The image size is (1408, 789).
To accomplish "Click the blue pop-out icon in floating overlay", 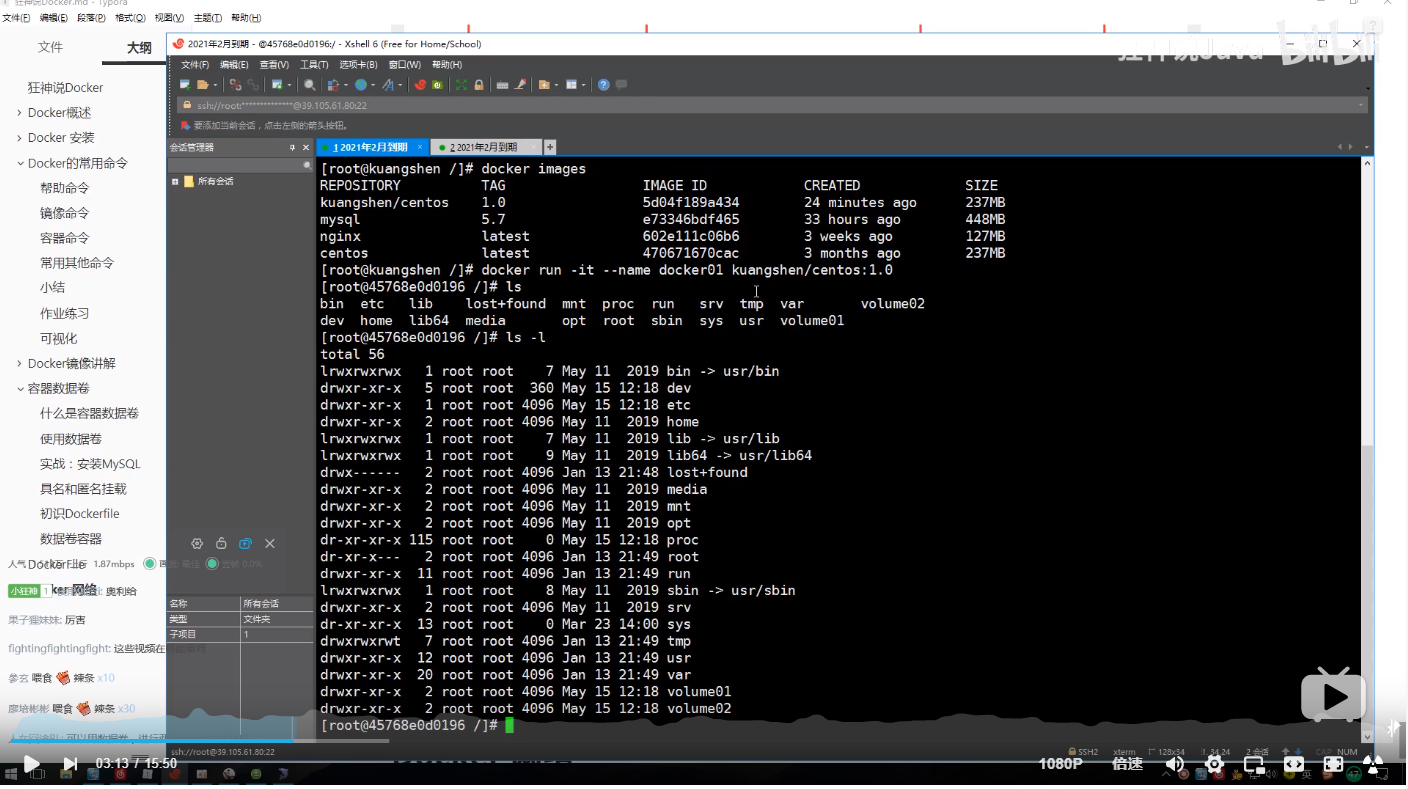I will (245, 544).
